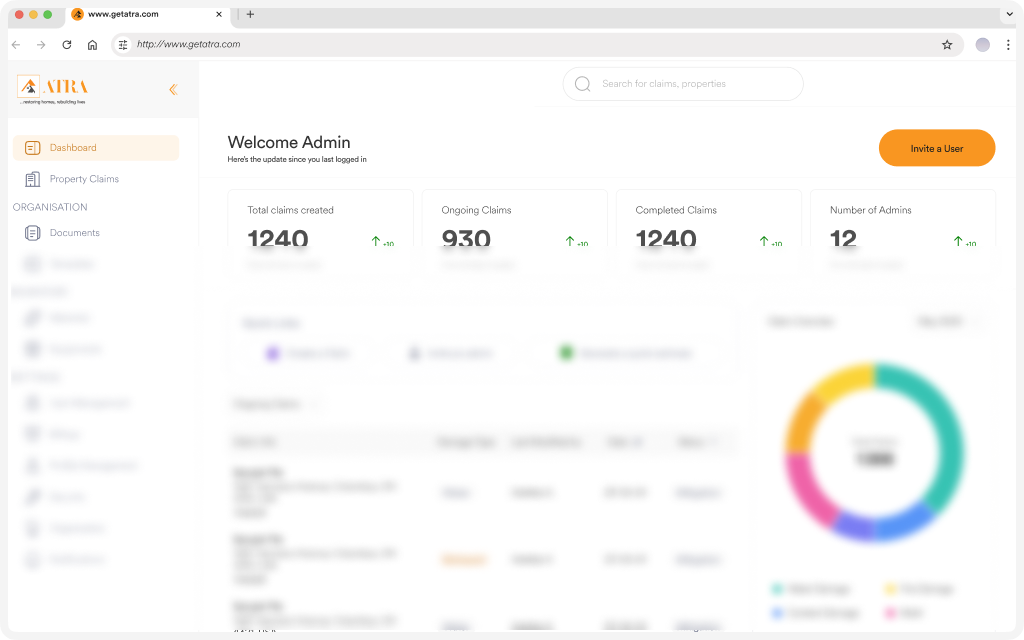Reload the page

[x=67, y=45]
